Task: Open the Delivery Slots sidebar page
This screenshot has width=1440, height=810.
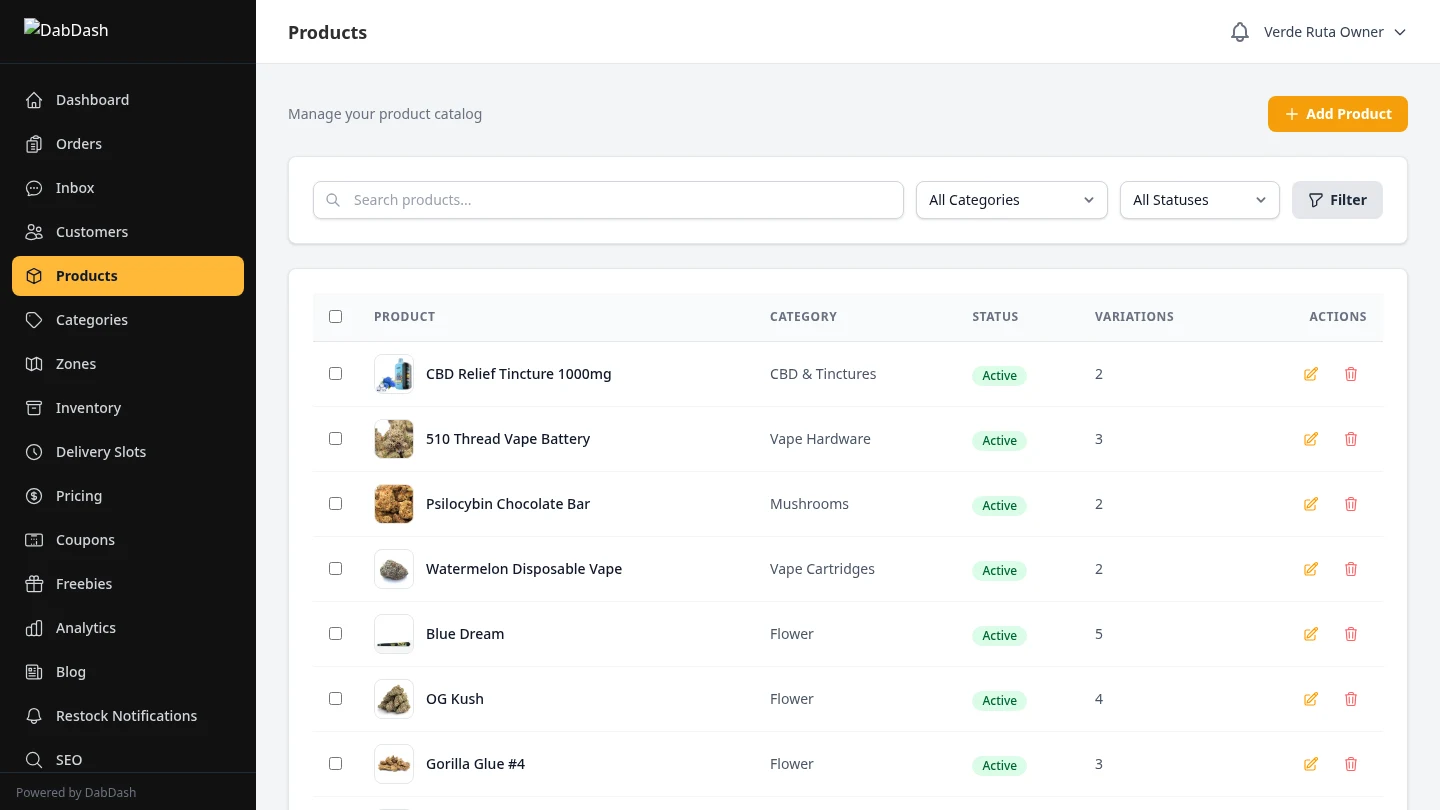Action: (100, 452)
